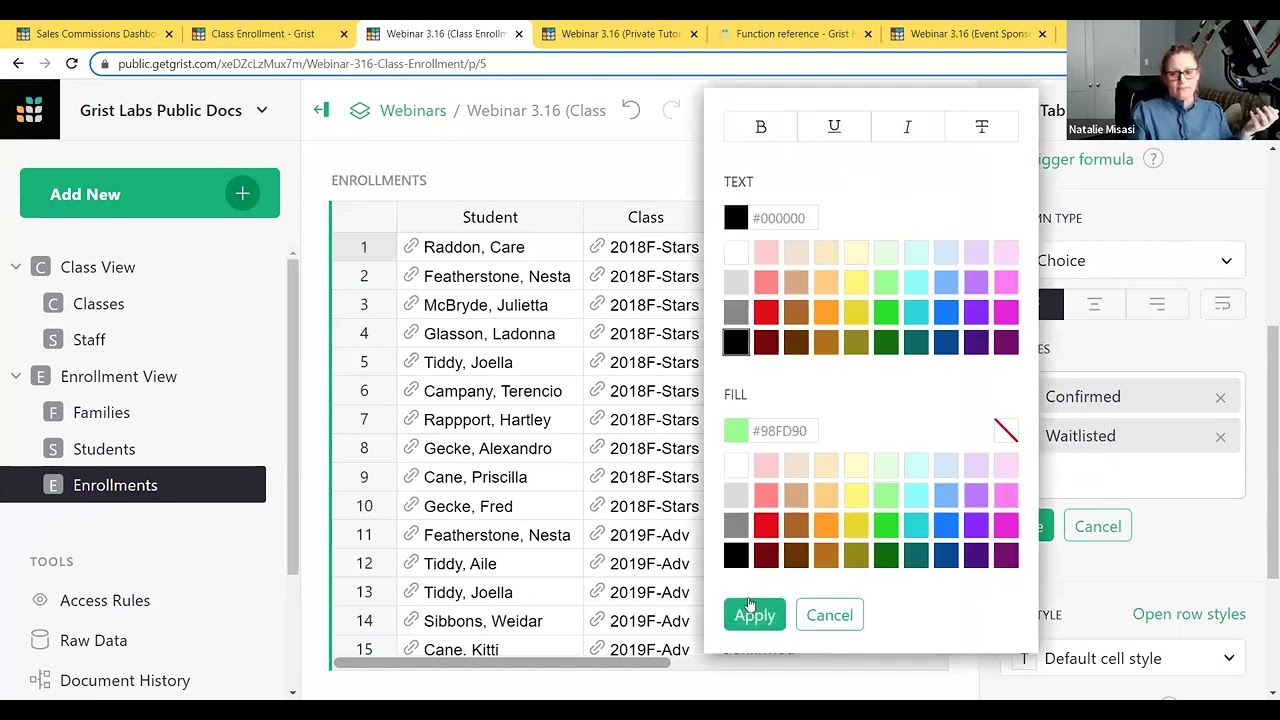Image resolution: width=1280 pixels, height=720 pixels.
Task: Reload the page
Action: tap(71, 63)
